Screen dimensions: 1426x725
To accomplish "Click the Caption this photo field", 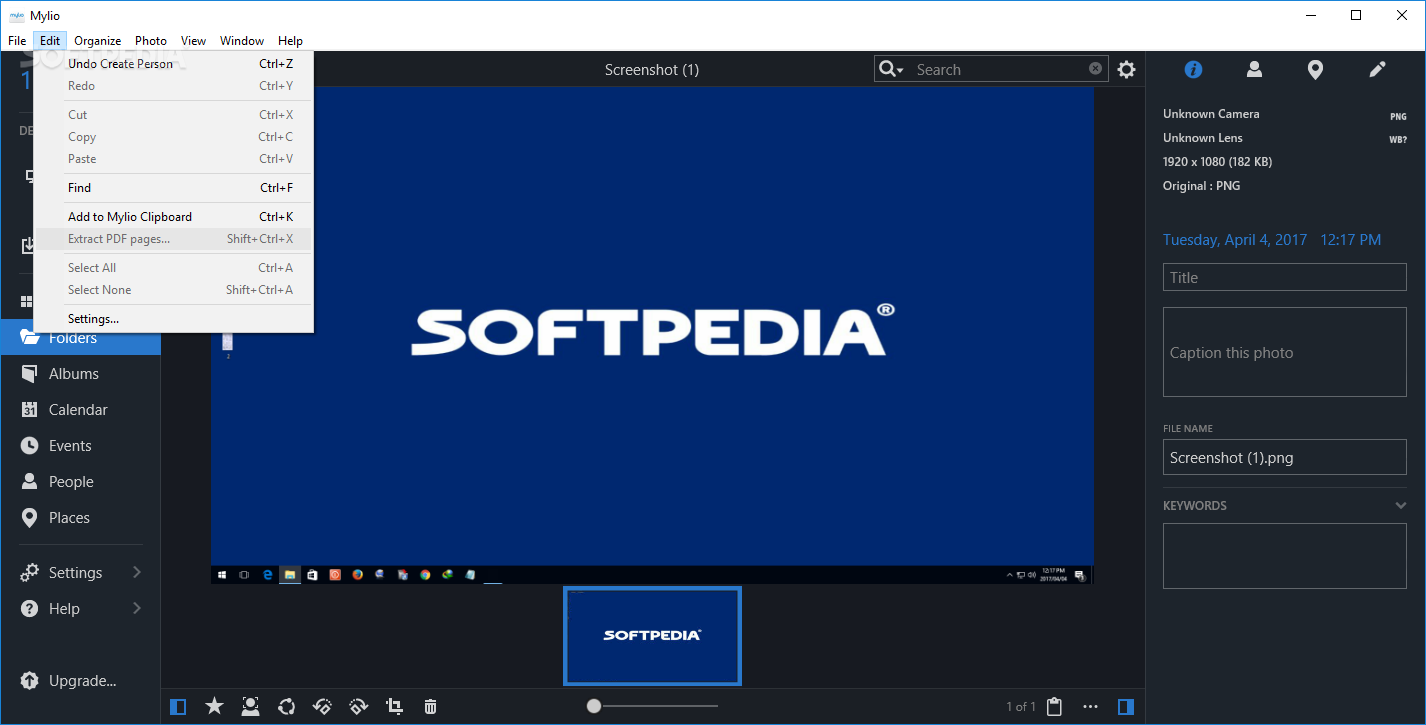I will coord(1285,352).
